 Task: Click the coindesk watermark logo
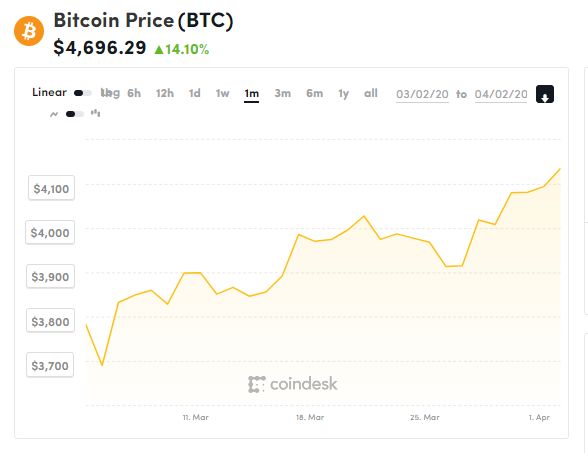[292, 384]
